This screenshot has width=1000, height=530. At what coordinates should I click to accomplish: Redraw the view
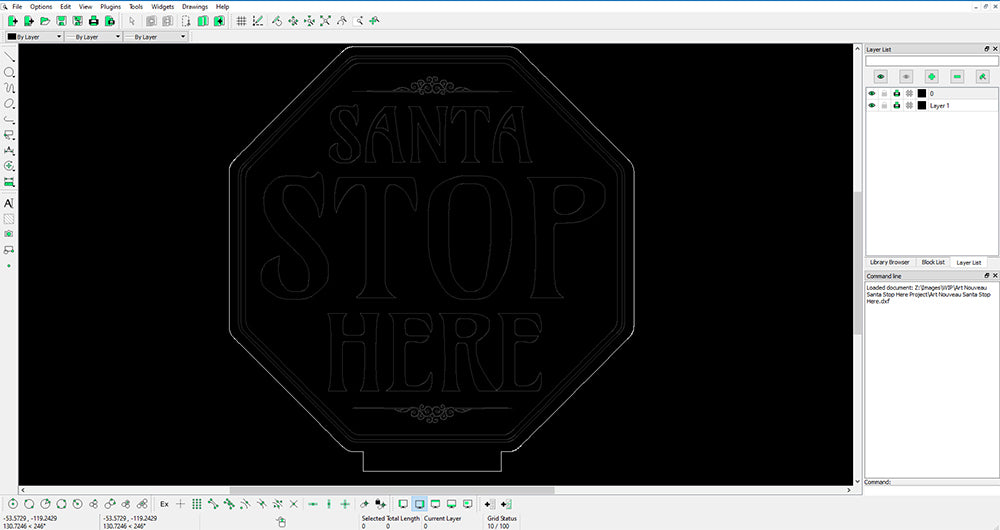coord(277,21)
